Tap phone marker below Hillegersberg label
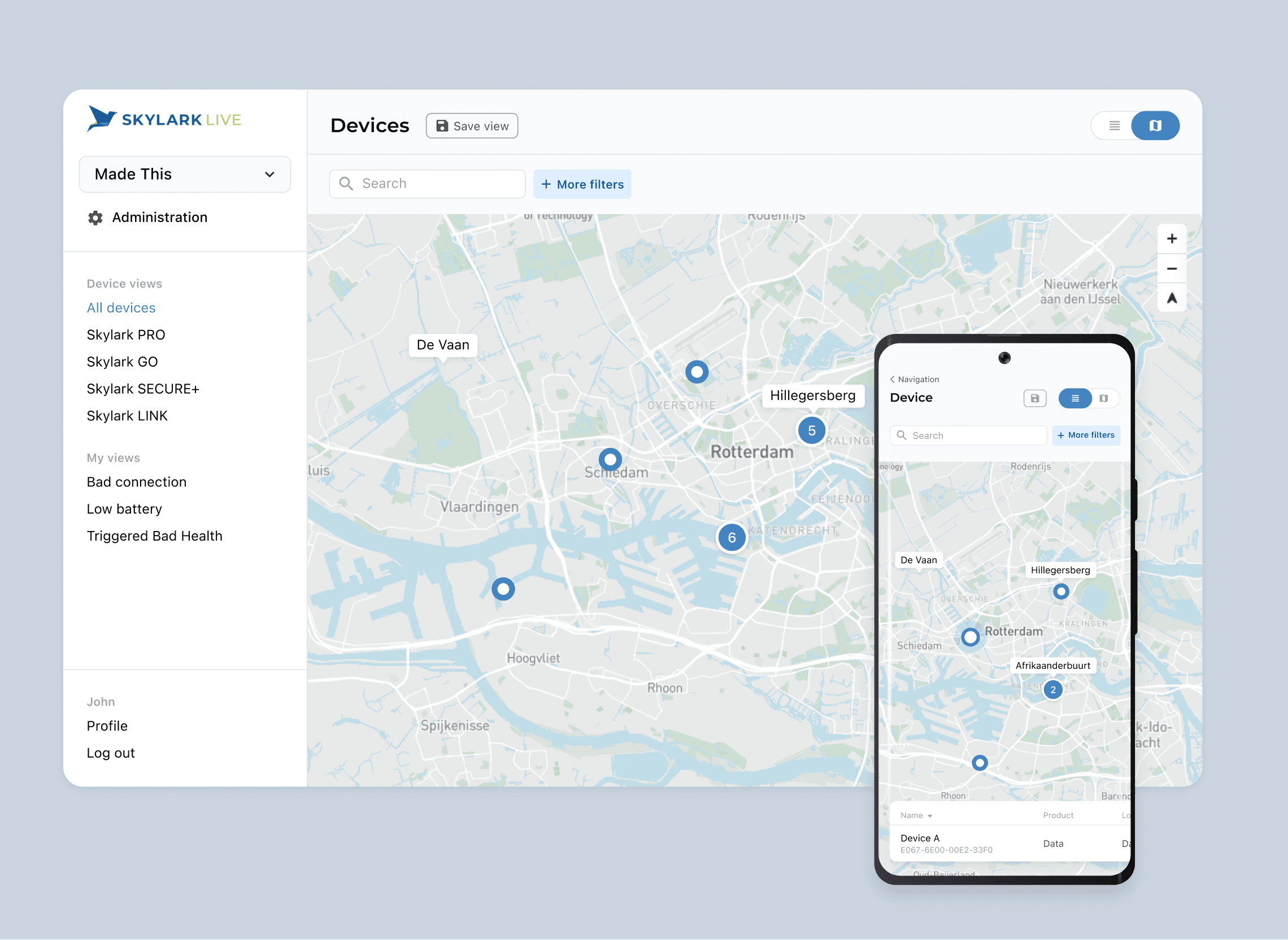Viewport: 1288px width, 940px height. [1061, 592]
